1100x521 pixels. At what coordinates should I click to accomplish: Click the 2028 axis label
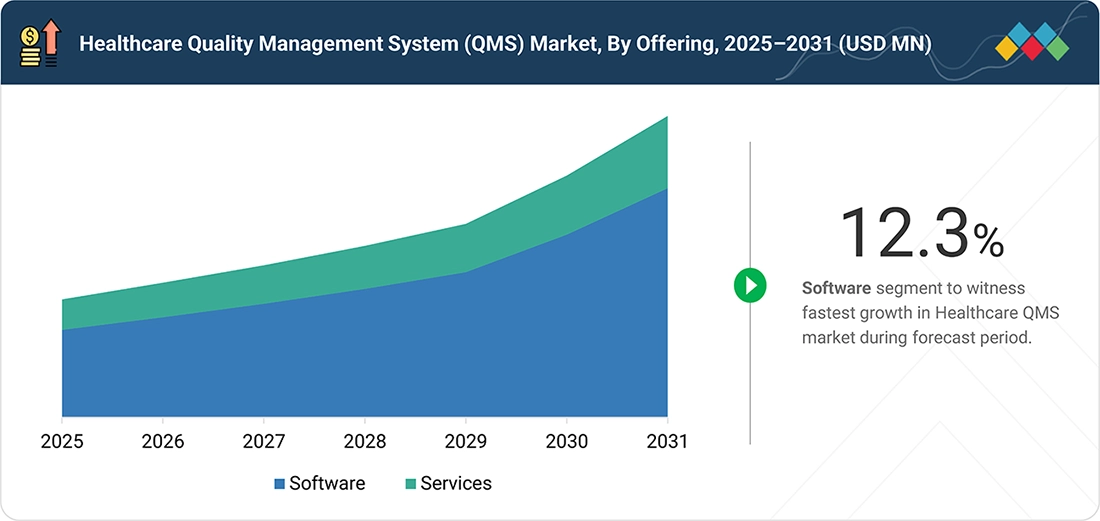(365, 442)
